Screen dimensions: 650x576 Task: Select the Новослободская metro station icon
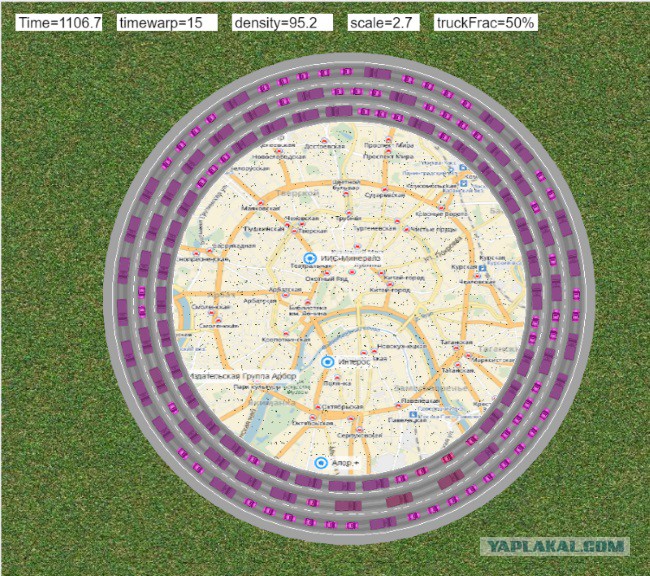tap(279, 151)
